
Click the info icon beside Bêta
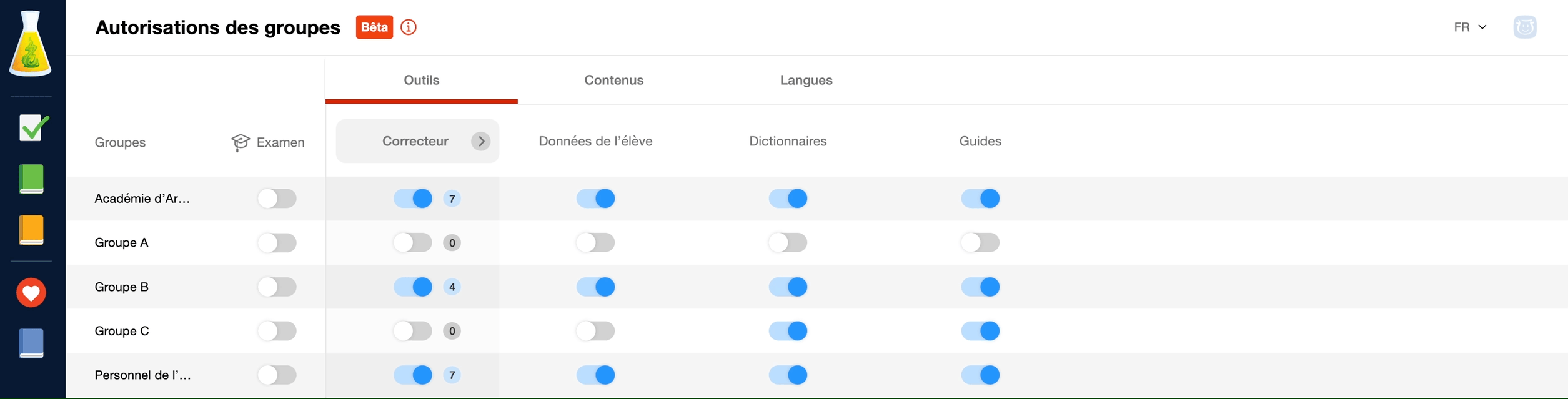point(409,27)
